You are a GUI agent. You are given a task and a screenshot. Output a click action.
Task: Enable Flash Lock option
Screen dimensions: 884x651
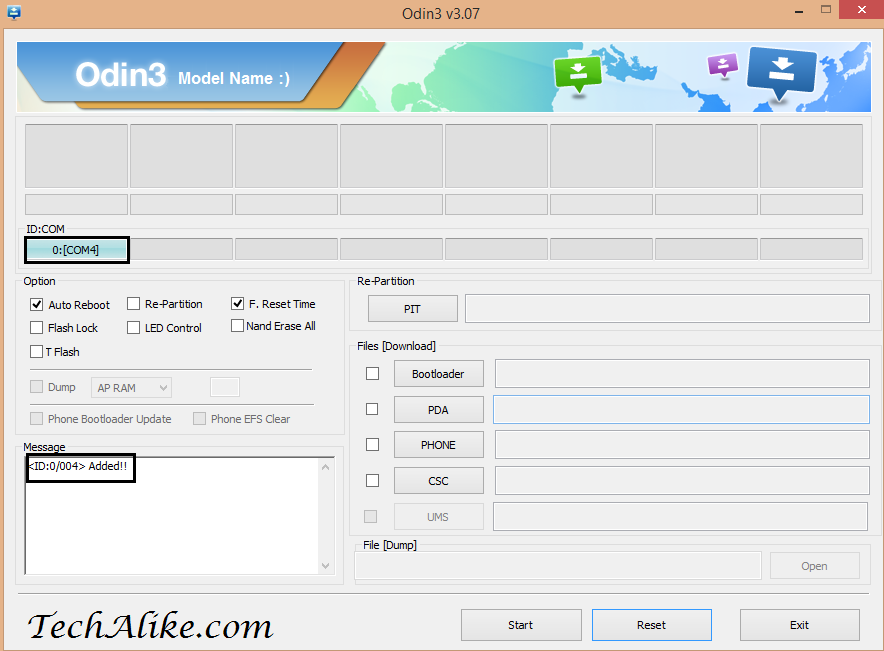pos(37,327)
